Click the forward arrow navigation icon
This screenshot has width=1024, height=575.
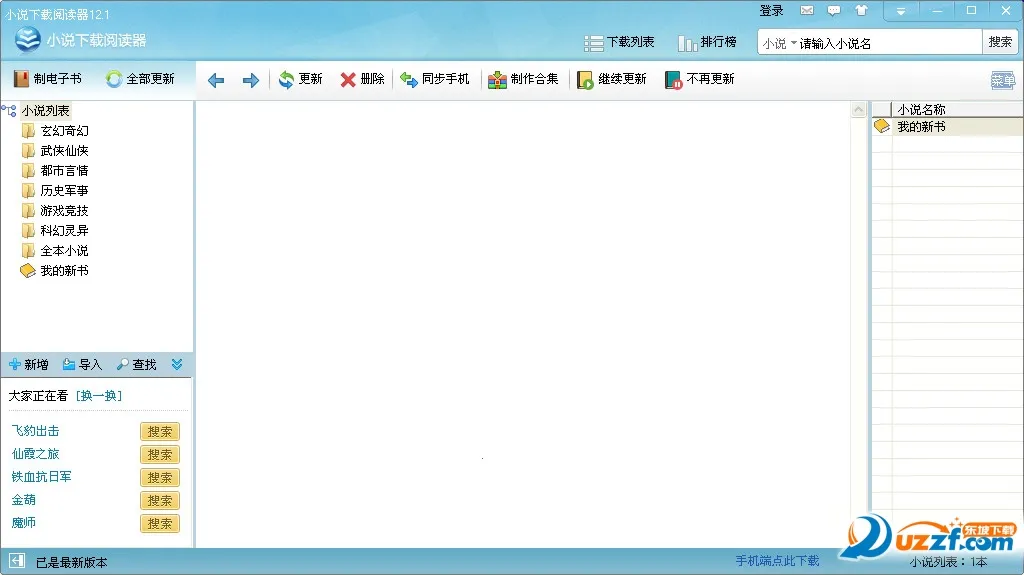coord(251,80)
